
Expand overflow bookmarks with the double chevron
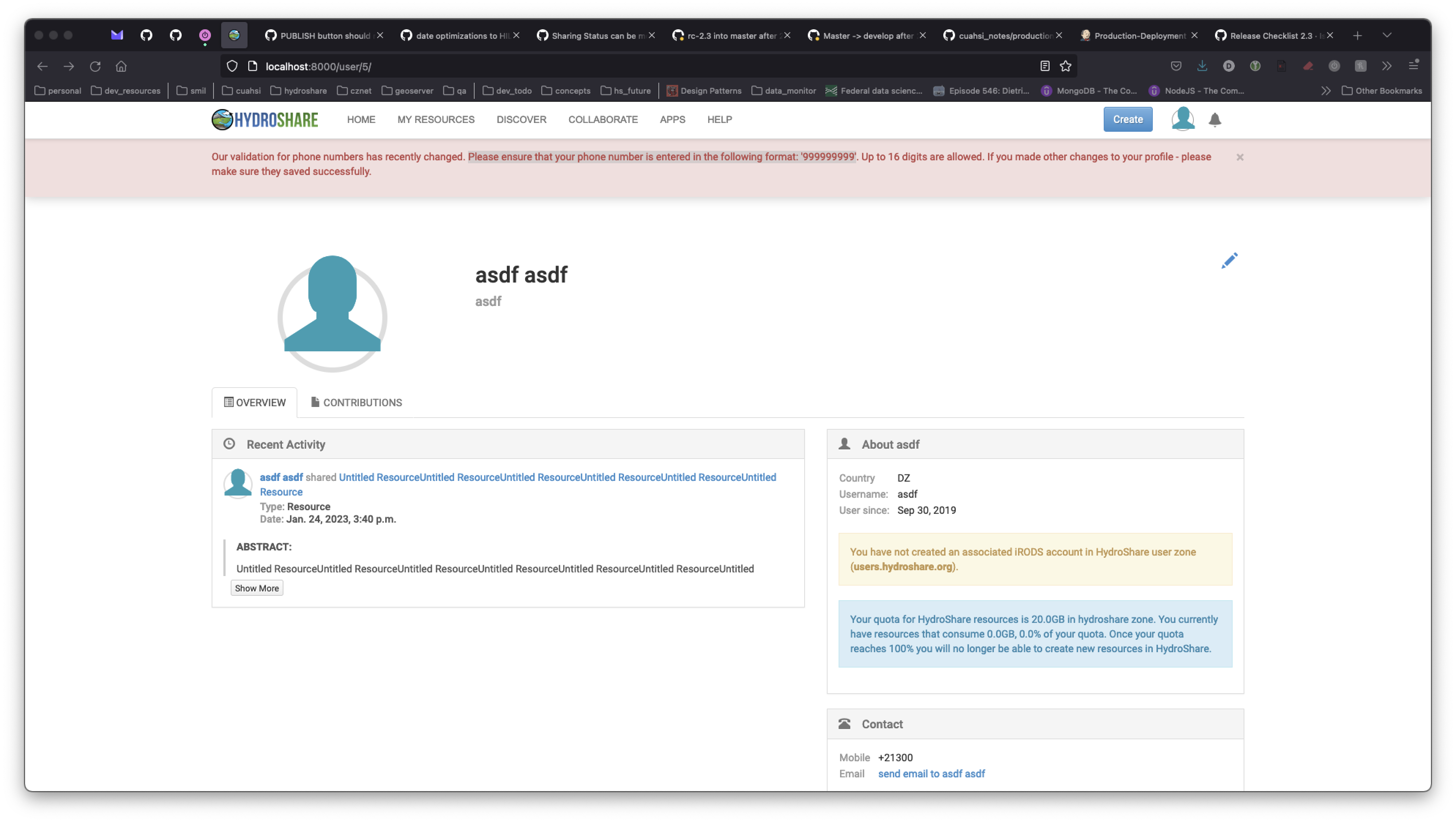(x=1325, y=90)
